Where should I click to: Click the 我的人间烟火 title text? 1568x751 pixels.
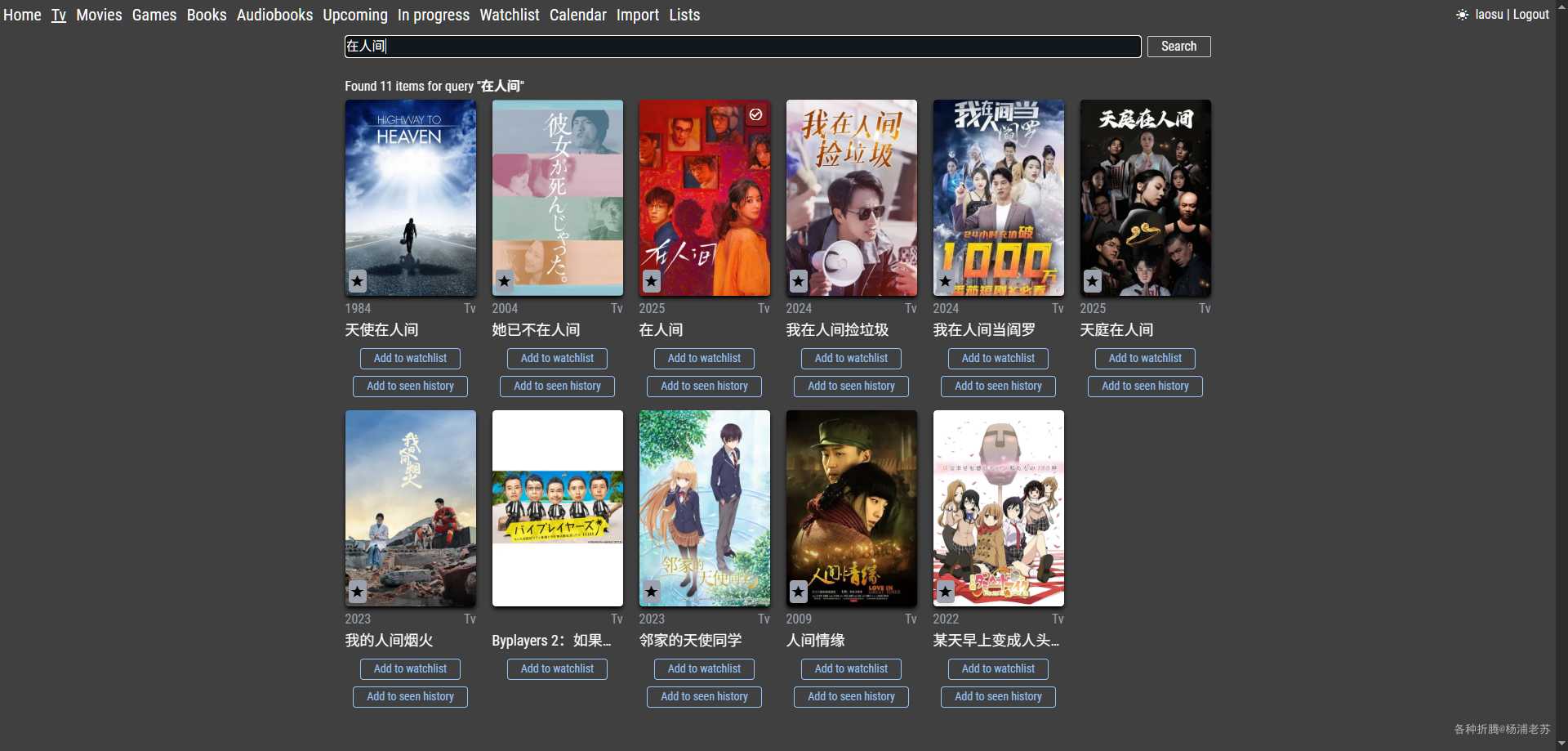pyautogui.click(x=389, y=641)
